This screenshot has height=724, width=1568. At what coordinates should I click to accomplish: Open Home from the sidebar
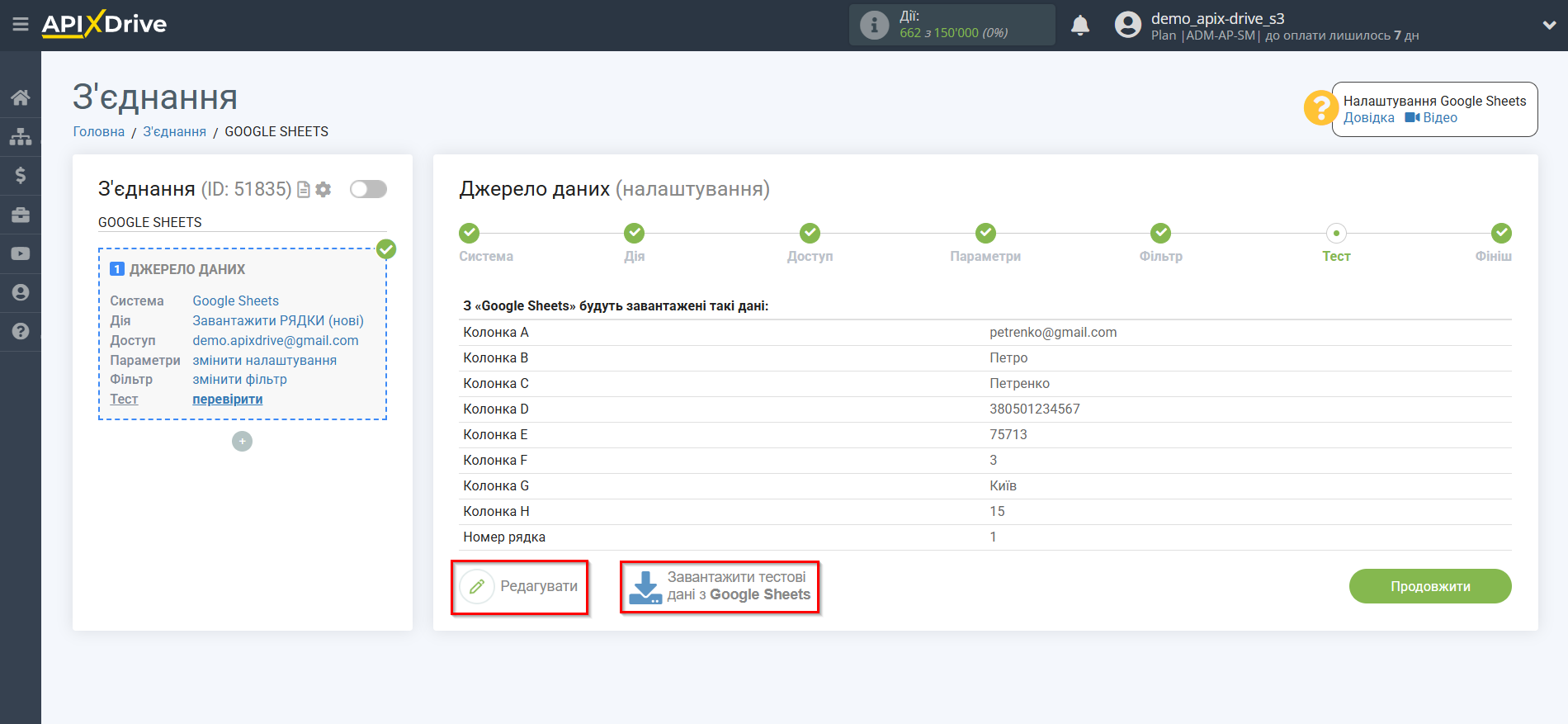(21, 97)
